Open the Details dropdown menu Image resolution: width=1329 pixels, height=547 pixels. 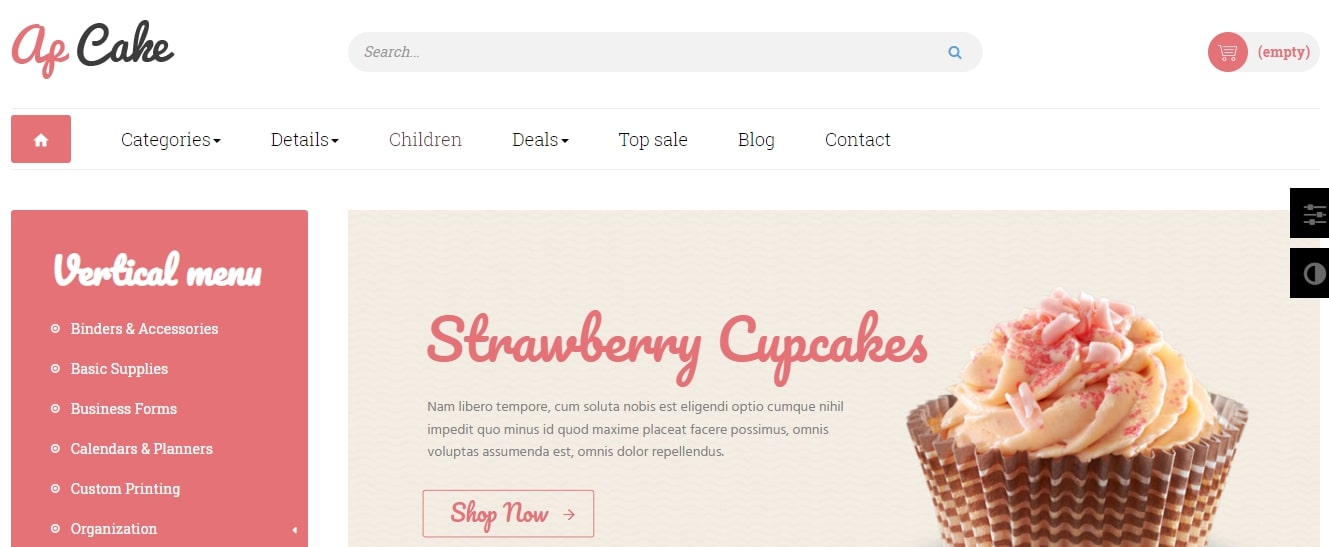(x=305, y=140)
